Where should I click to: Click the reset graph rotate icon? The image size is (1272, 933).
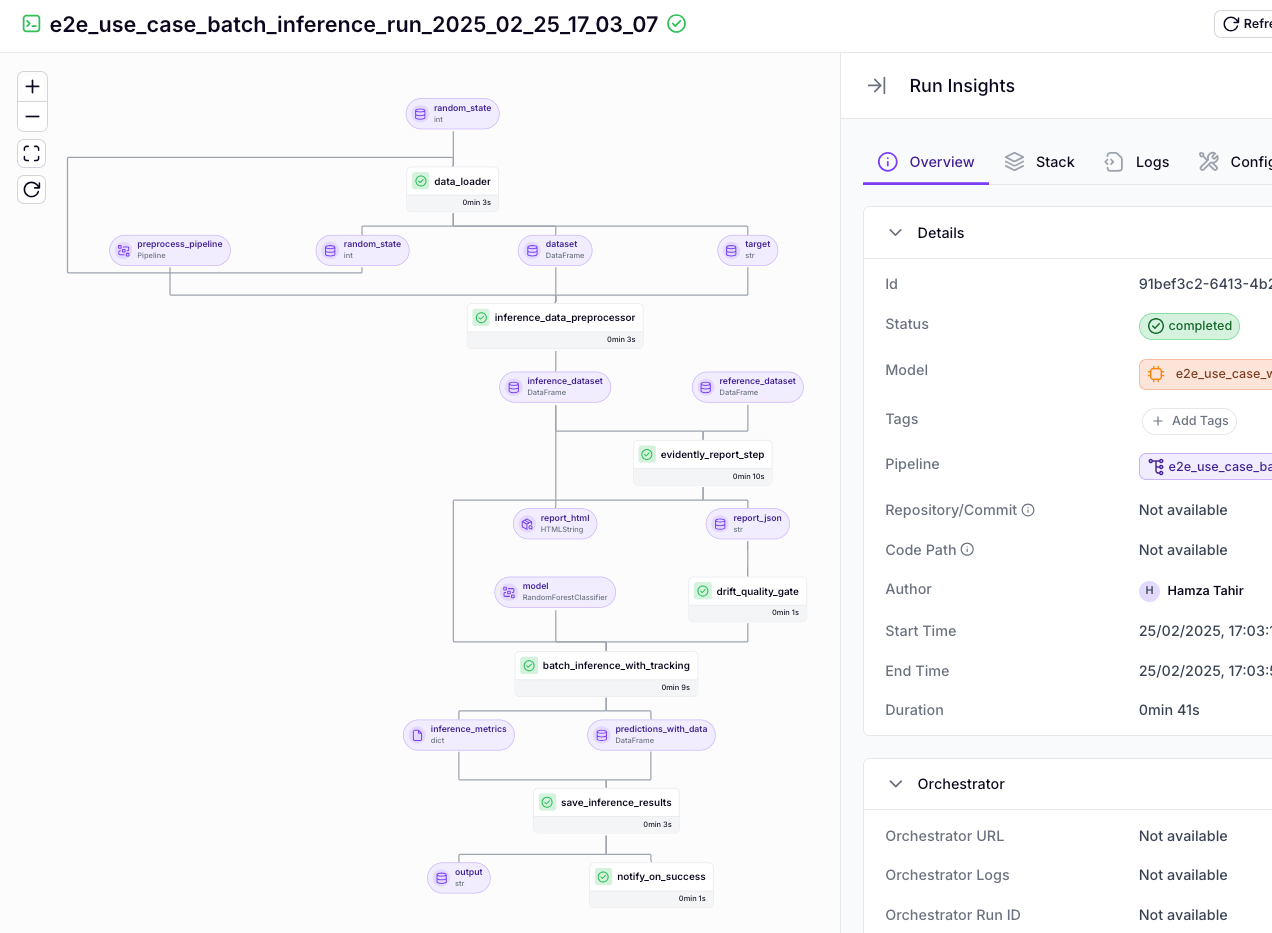point(32,189)
